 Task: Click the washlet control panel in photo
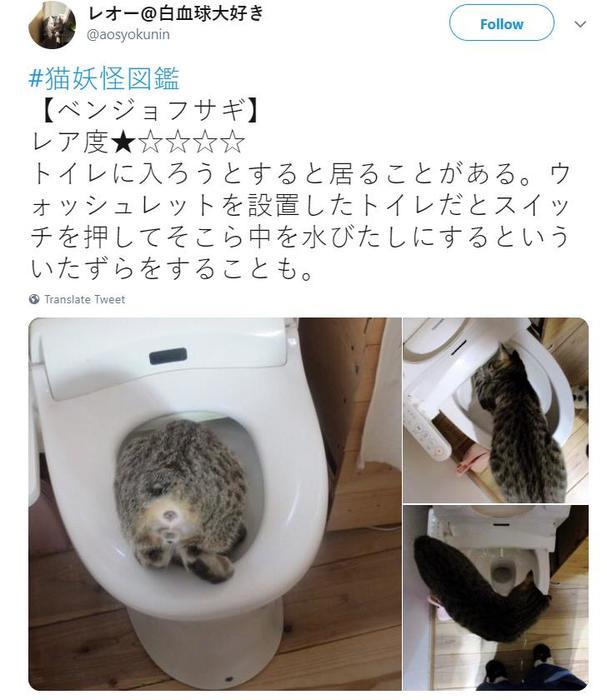pyautogui.click(x=425, y=424)
